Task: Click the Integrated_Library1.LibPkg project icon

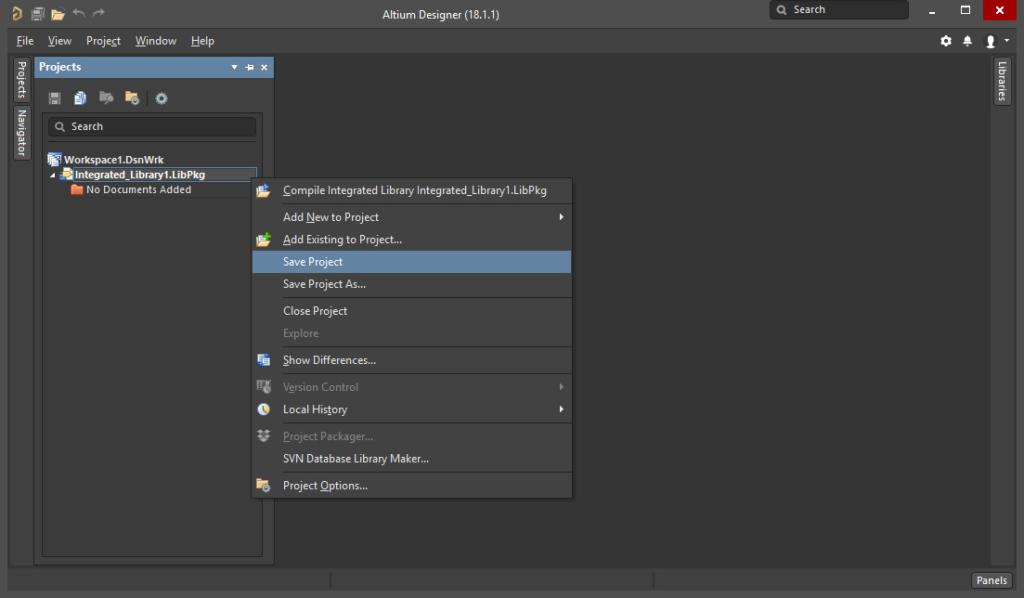Action: [67, 175]
